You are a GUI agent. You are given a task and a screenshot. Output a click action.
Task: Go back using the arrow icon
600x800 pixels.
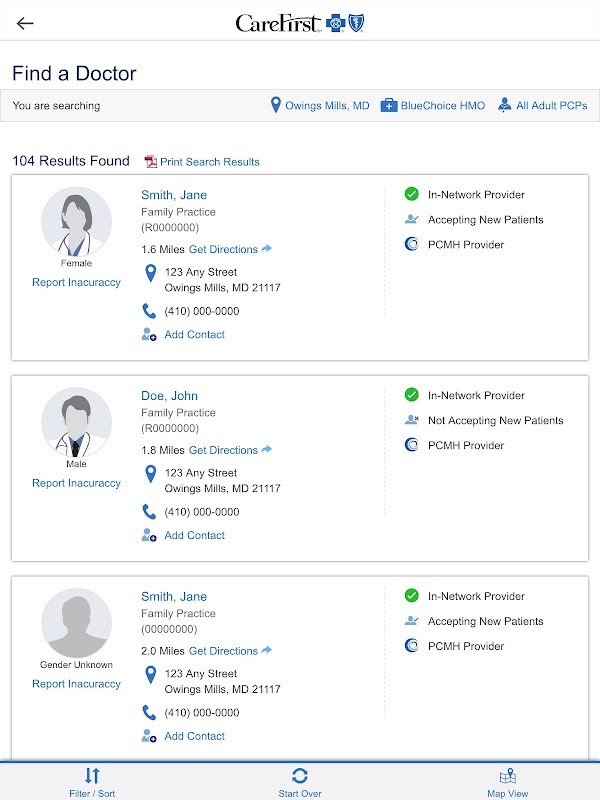tap(24, 23)
